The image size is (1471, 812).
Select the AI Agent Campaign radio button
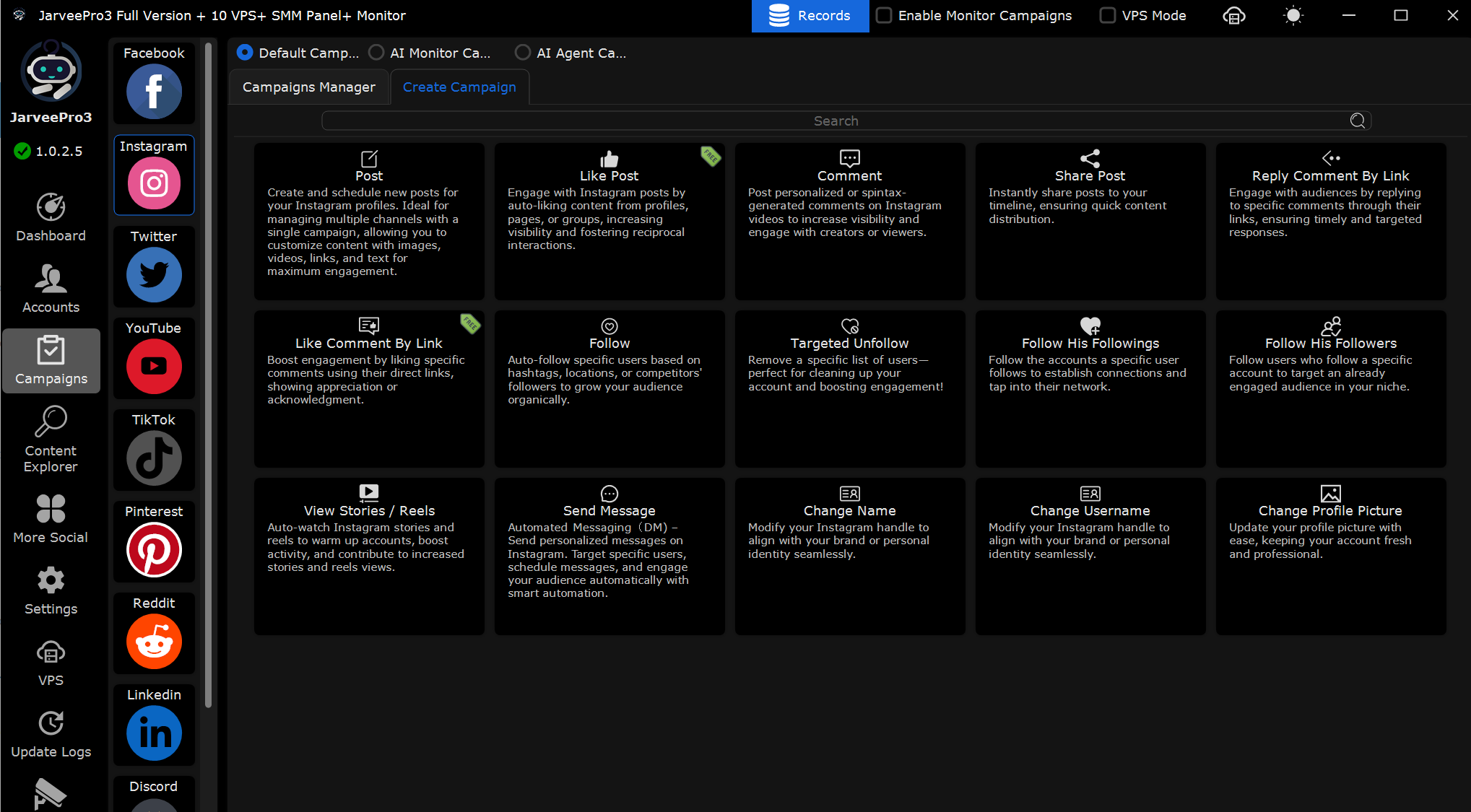523,53
